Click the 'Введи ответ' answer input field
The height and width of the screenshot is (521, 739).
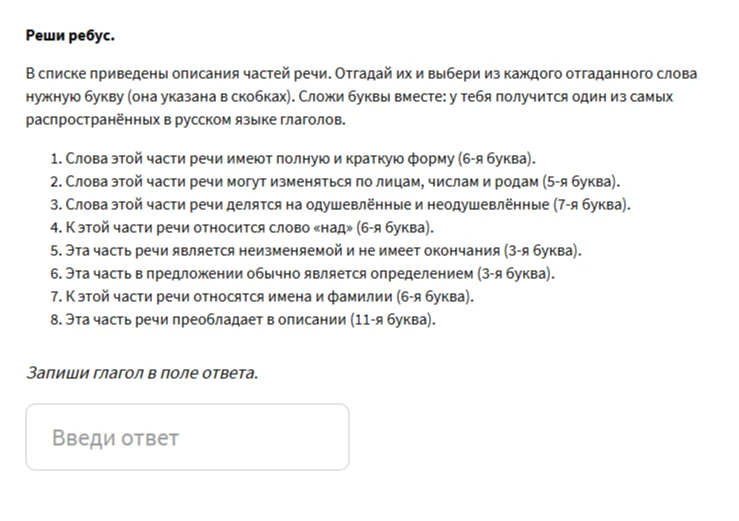(187, 437)
